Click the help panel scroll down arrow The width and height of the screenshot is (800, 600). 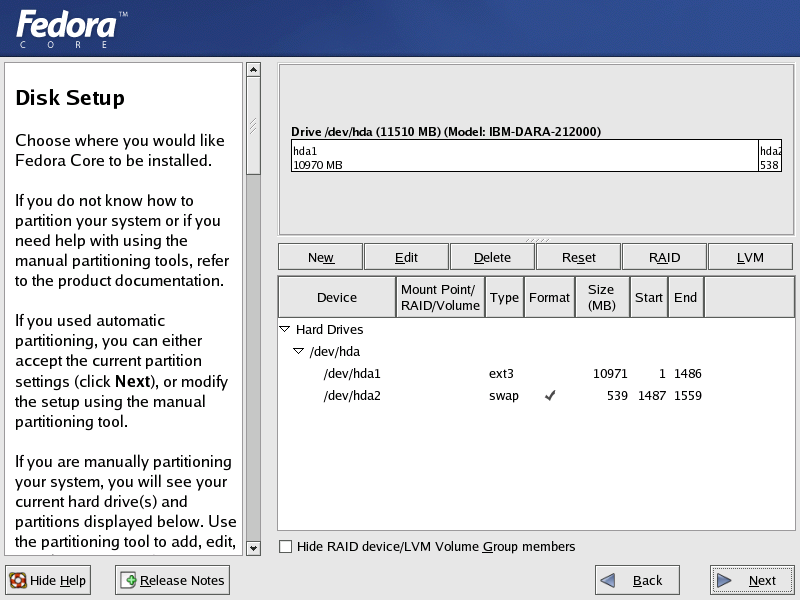(x=254, y=548)
